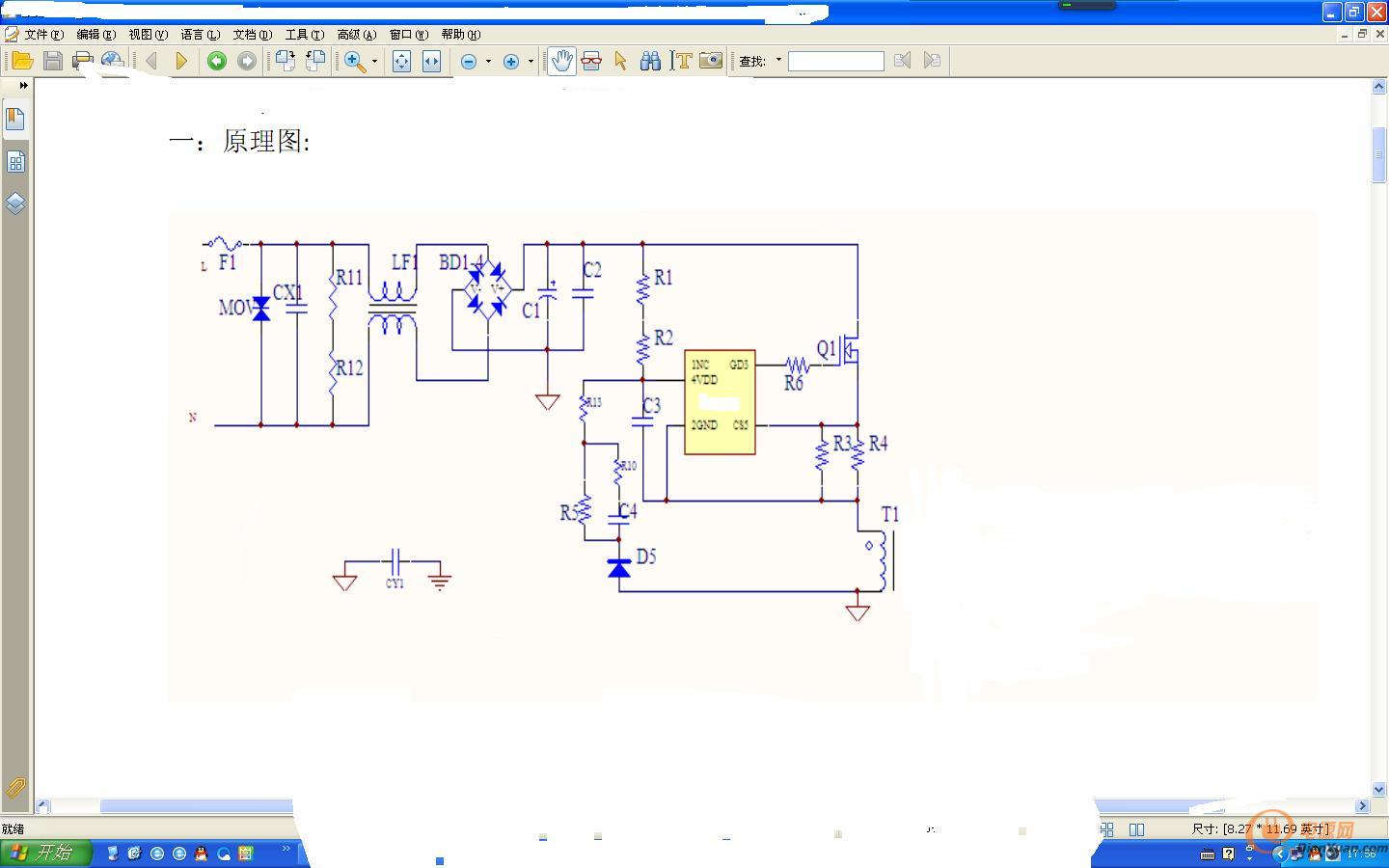The width and height of the screenshot is (1389, 868).
Task: Click the Open file folder icon
Action: [22, 61]
